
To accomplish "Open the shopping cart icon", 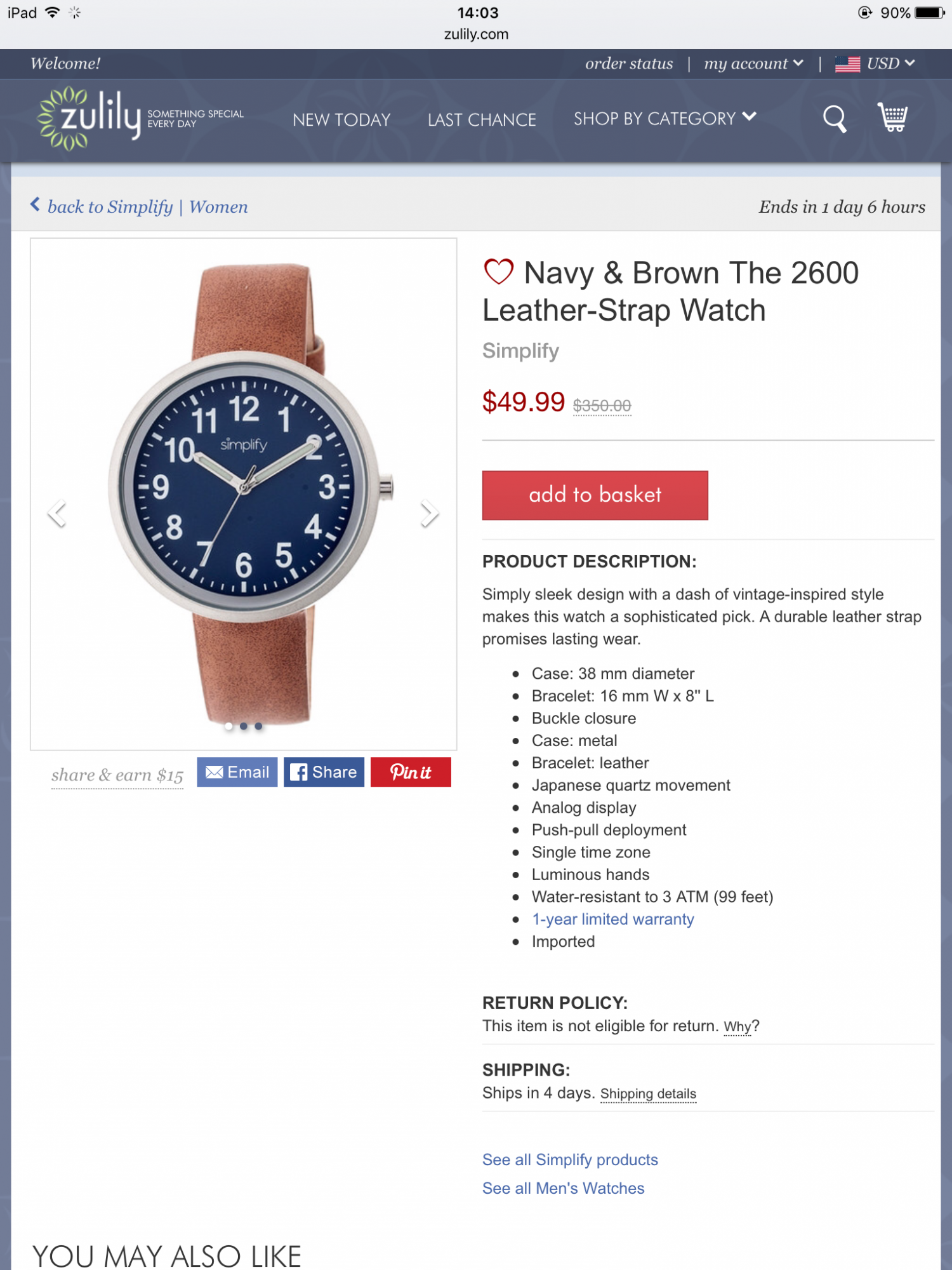I will pos(893,117).
